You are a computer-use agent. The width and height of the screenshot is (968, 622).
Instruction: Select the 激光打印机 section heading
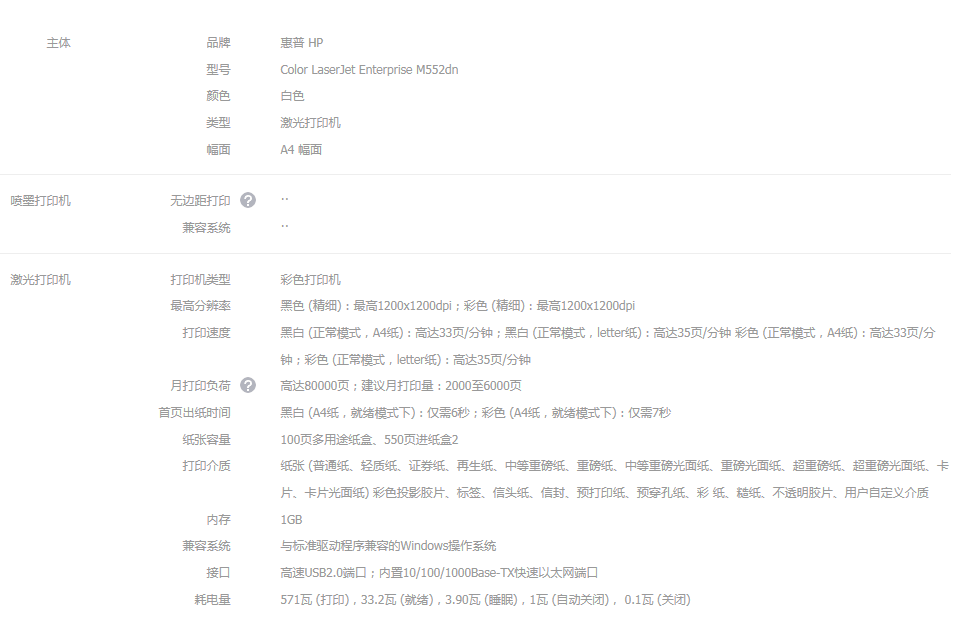tap(40, 280)
